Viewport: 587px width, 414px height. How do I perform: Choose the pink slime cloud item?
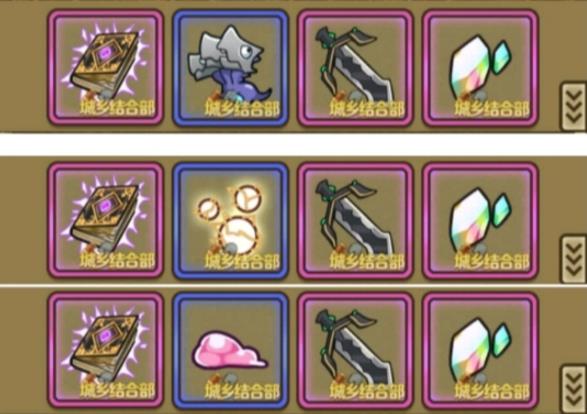coord(230,350)
